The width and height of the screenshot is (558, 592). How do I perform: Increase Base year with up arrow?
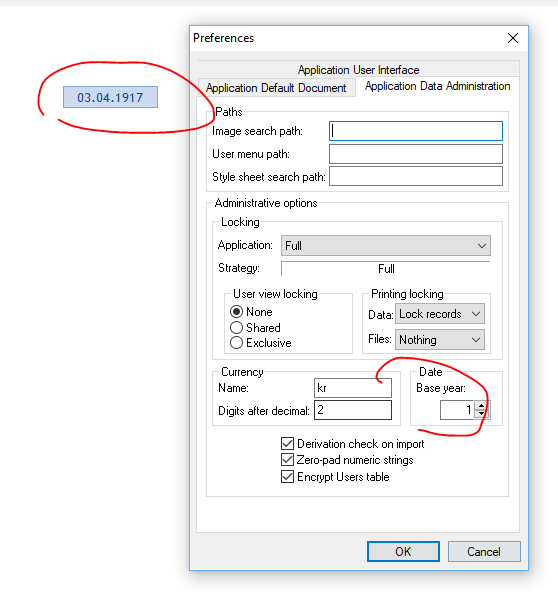tap(481, 406)
